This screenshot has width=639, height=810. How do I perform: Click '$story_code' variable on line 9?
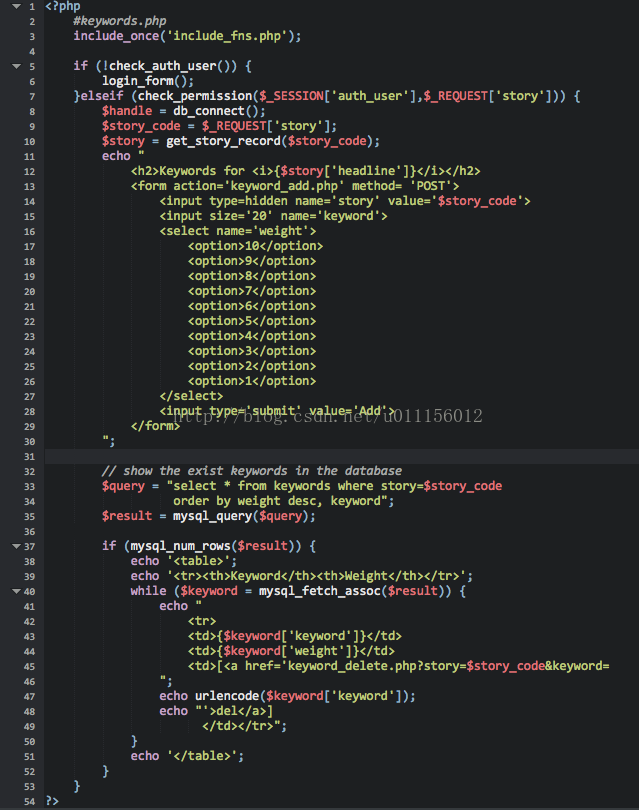tap(142, 126)
